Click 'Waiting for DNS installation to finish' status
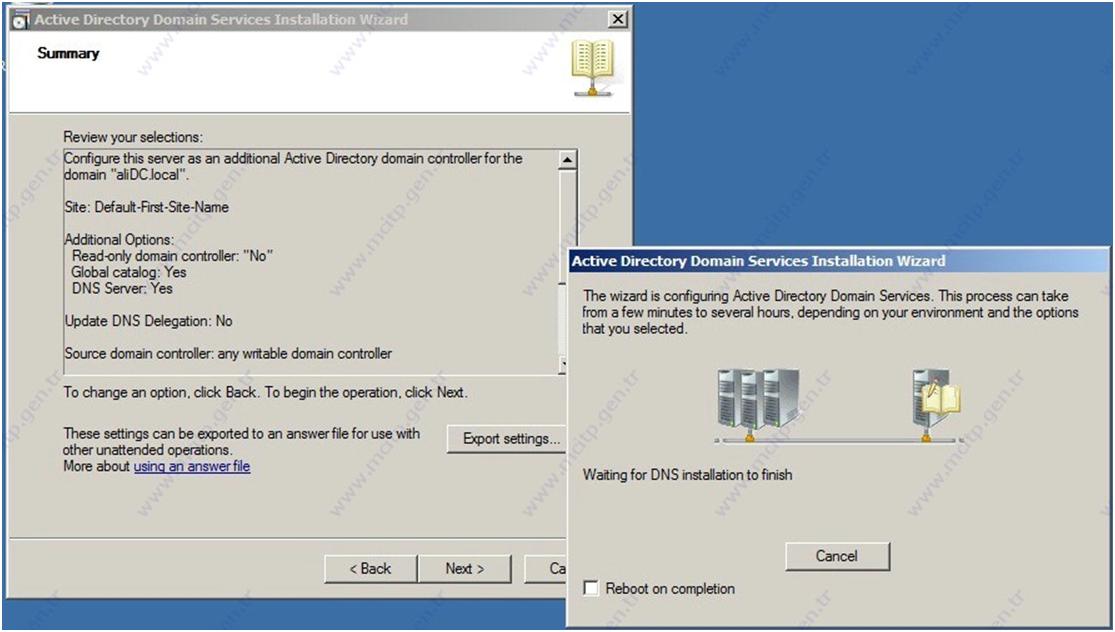Image resolution: width=1115 pixels, height=632 pixels. coord(688,474)
